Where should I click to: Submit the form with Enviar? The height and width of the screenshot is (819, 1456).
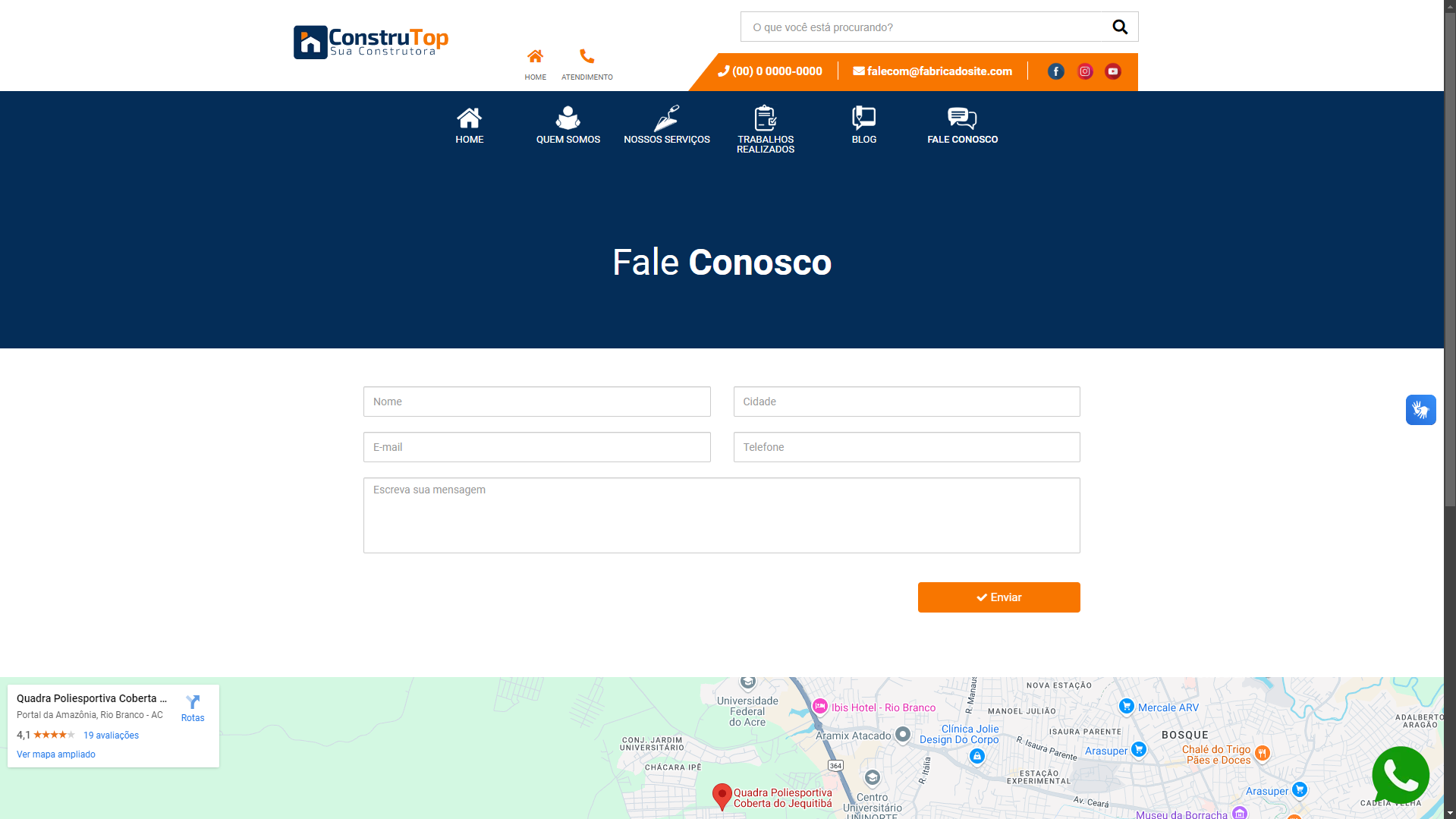[x=998, y=597]
